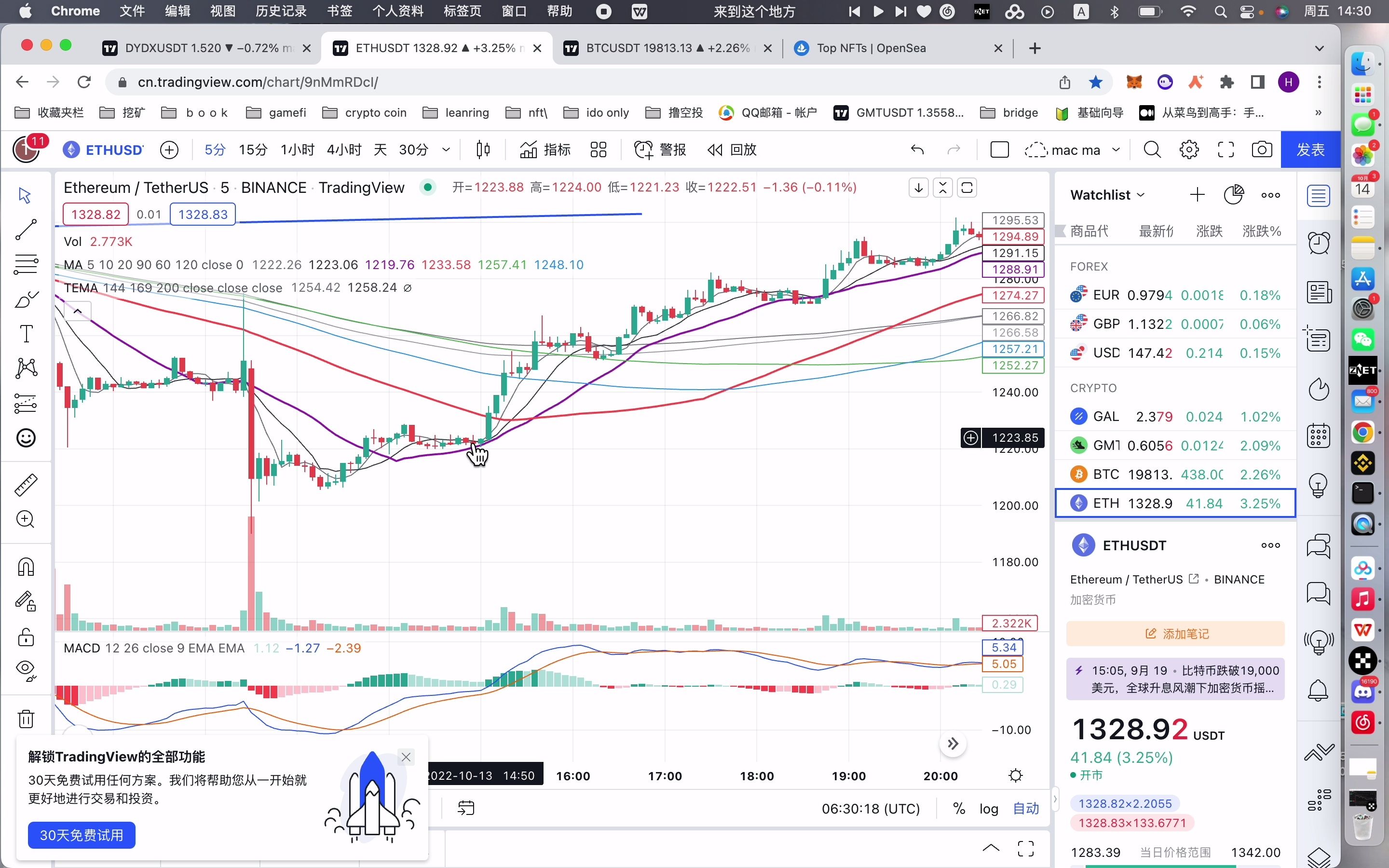Open the 历史记录 menu in the menu bar
1389x868 pixels.
(281, 12)
